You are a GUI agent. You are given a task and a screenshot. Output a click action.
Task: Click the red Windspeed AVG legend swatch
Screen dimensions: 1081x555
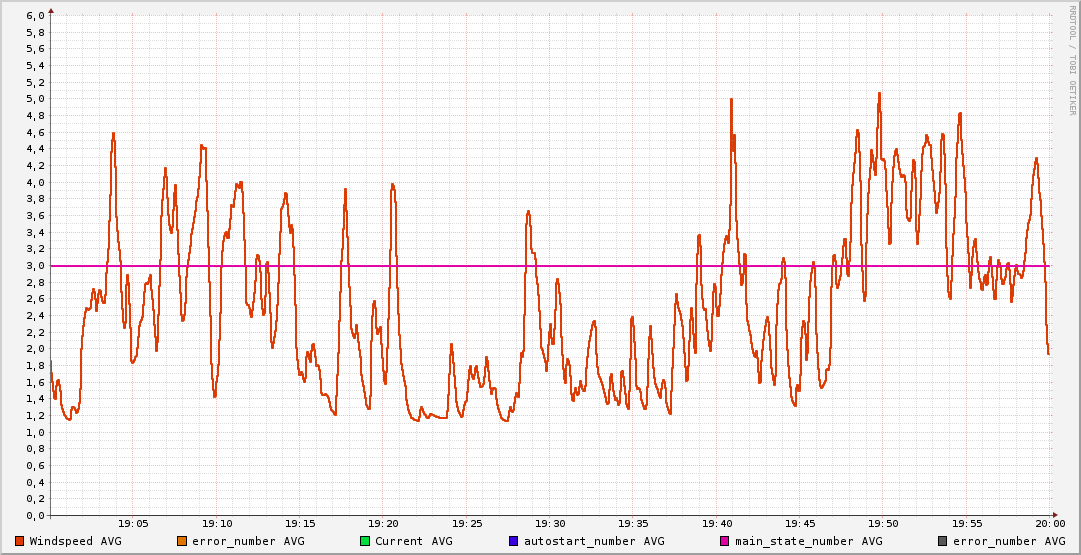(x=19, y=541)
